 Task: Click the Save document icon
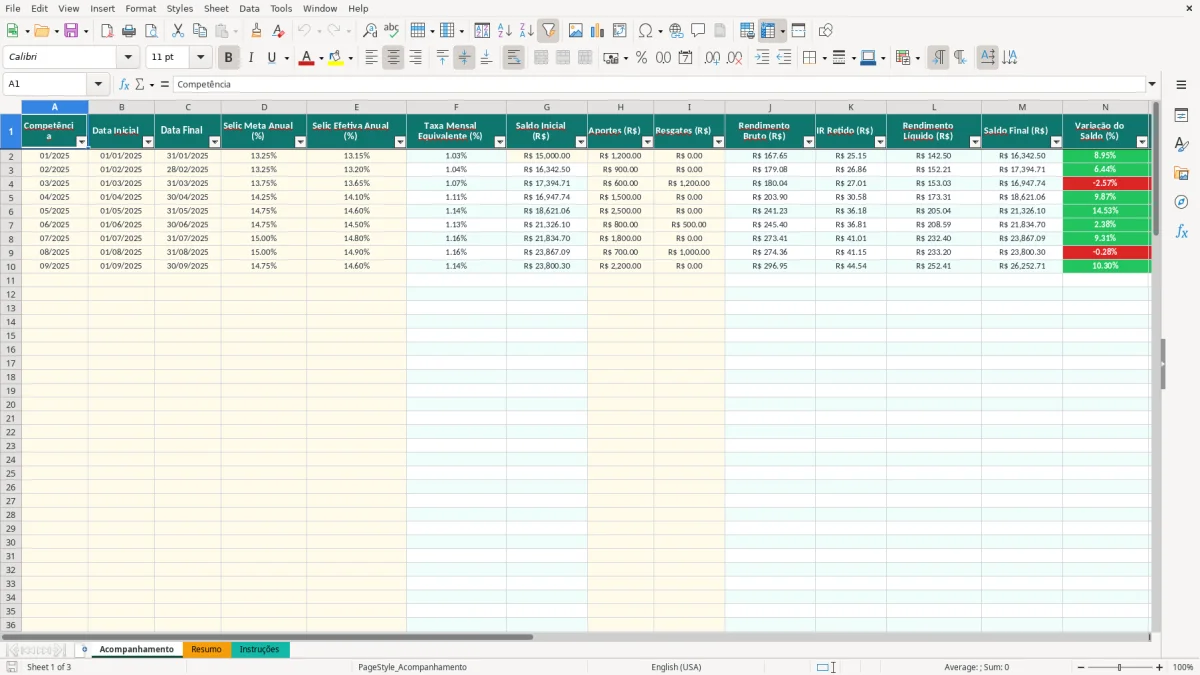click(x=71, y=31)
